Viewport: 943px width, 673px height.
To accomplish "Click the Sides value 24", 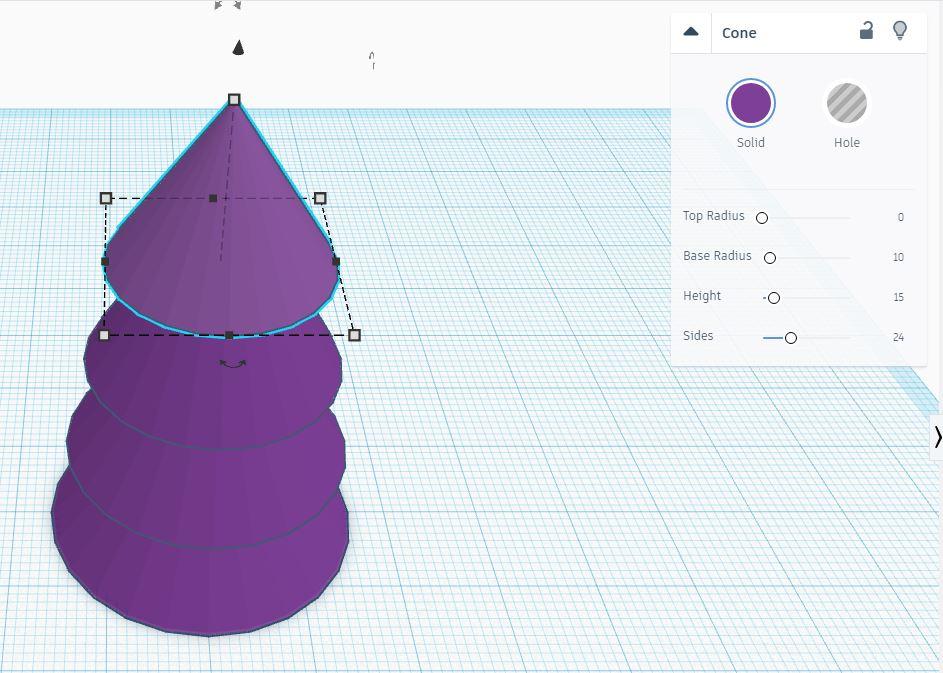I will (x=898, y=337).
